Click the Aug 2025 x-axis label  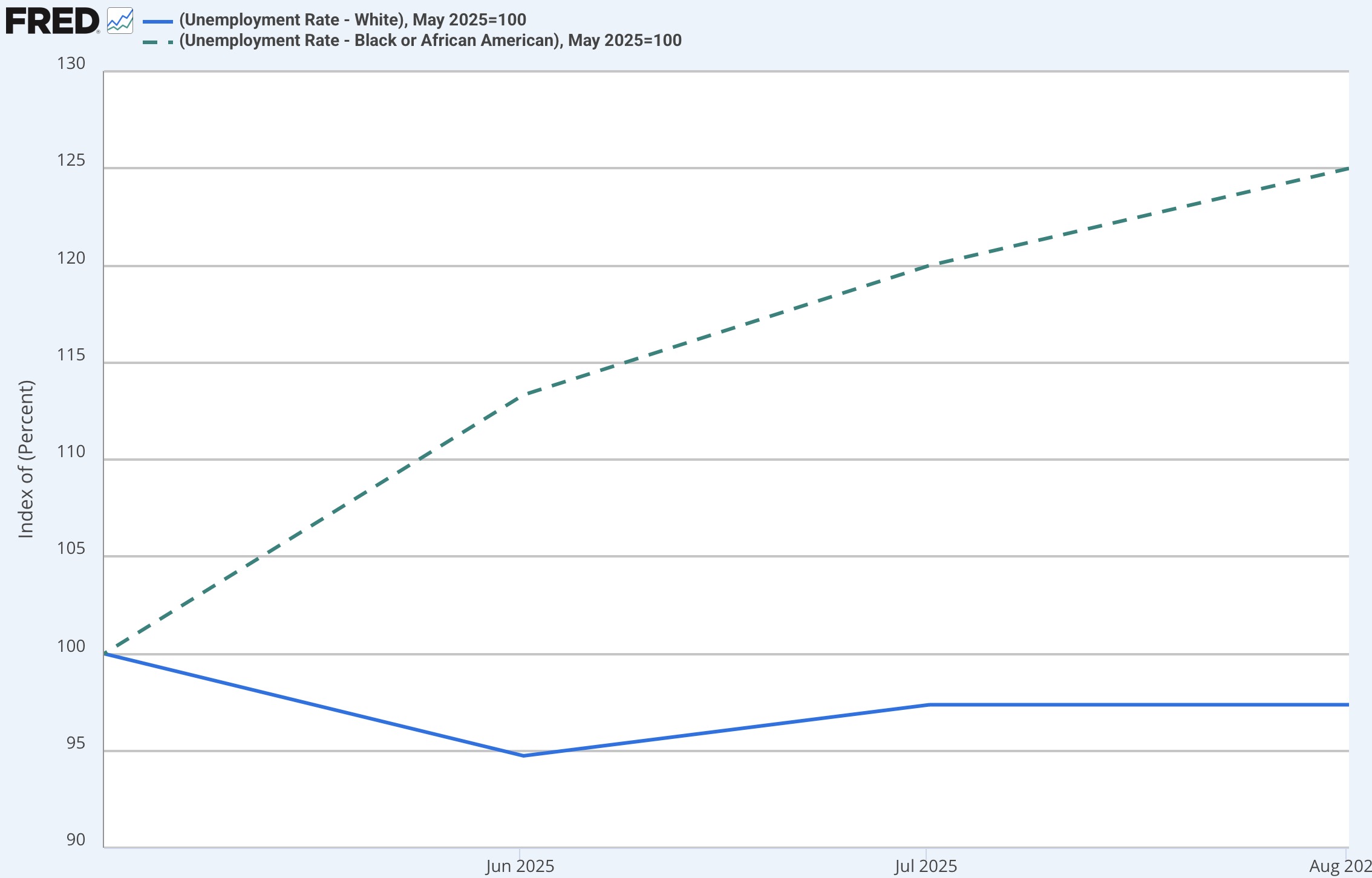pos(1340,866)
